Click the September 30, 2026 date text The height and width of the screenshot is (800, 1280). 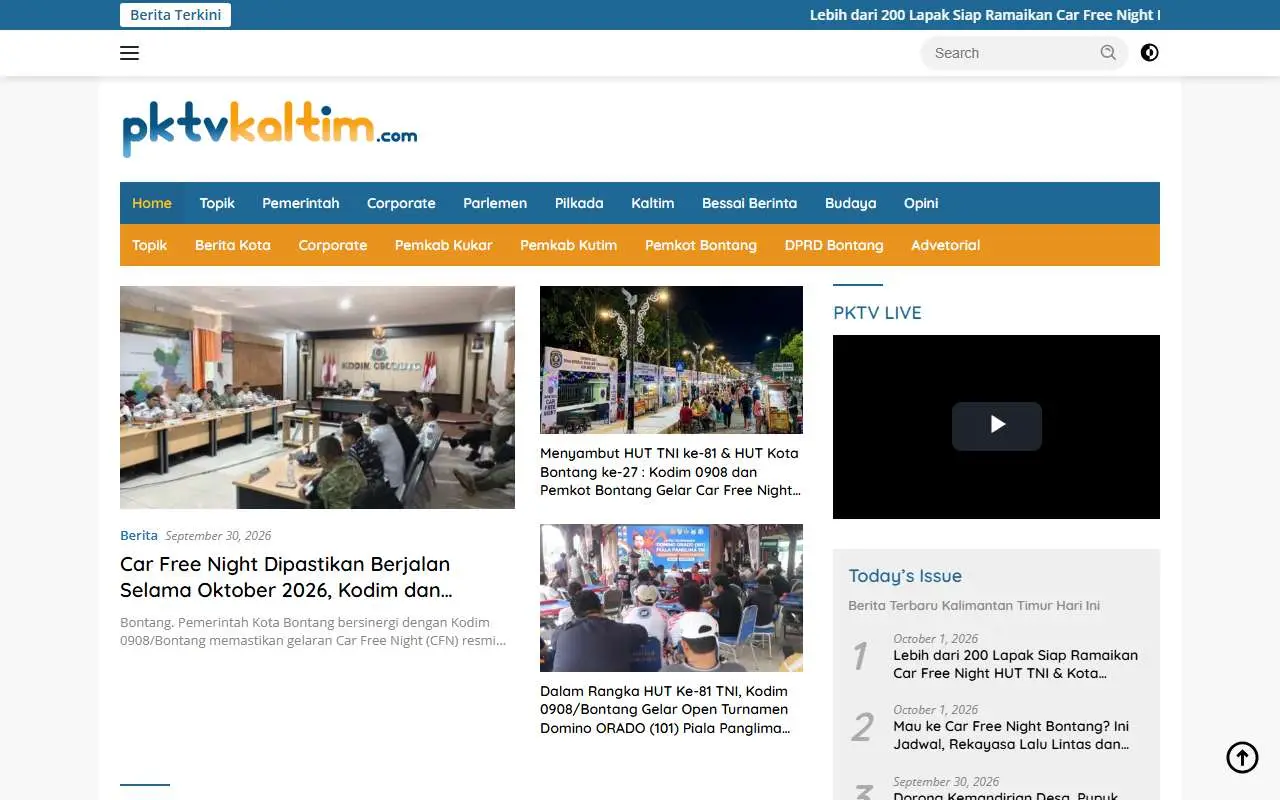click(x=218, y=535)
